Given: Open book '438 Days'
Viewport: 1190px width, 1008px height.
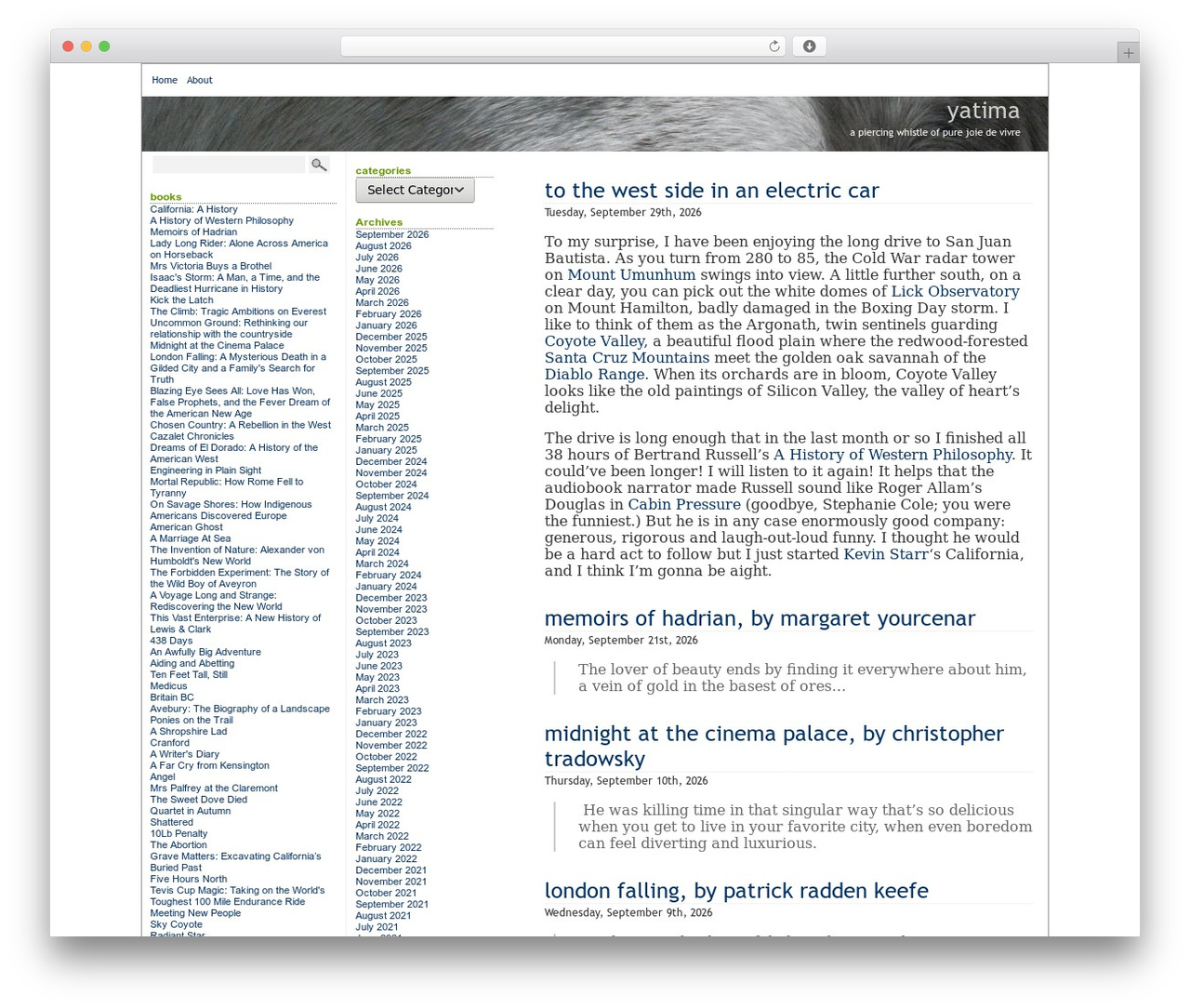Looking at the screenshot, I should pyautogui.click(x=172, y=641).
